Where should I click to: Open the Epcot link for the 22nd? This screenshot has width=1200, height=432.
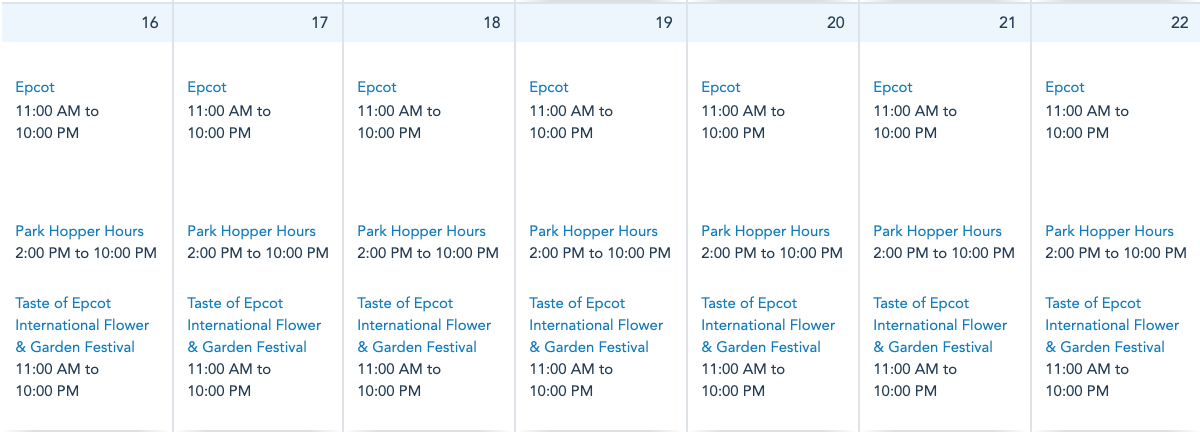pos(1065,88)
